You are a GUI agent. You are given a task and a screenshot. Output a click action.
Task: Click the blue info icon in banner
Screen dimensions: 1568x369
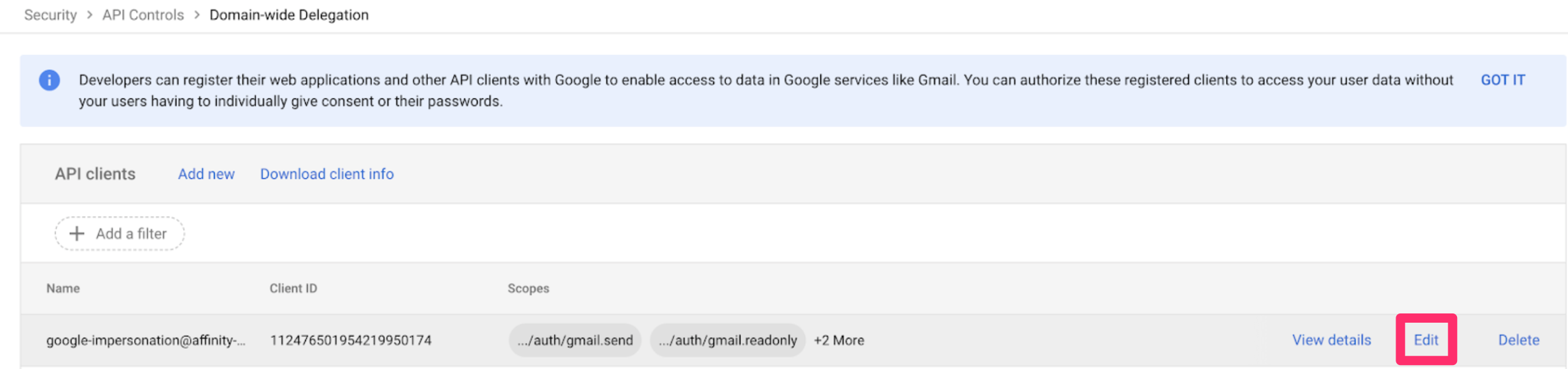coord(50,80)
